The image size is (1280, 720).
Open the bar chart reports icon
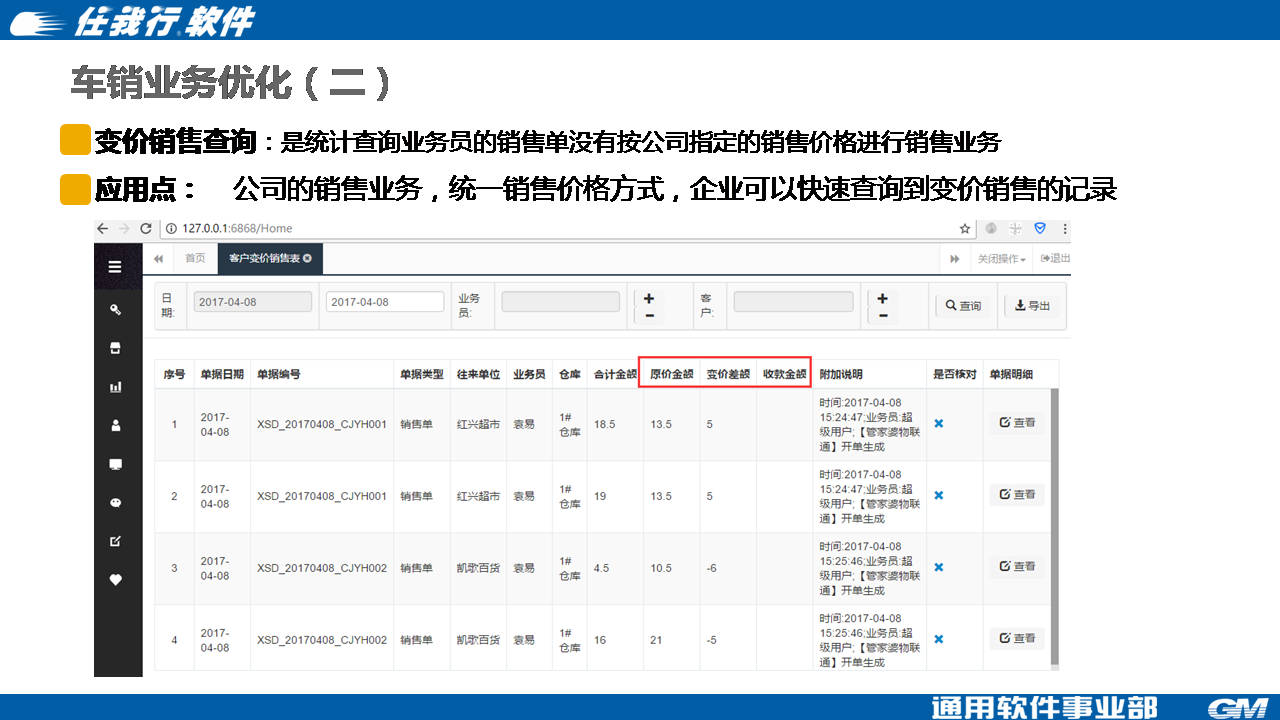[x=115, y=387]
